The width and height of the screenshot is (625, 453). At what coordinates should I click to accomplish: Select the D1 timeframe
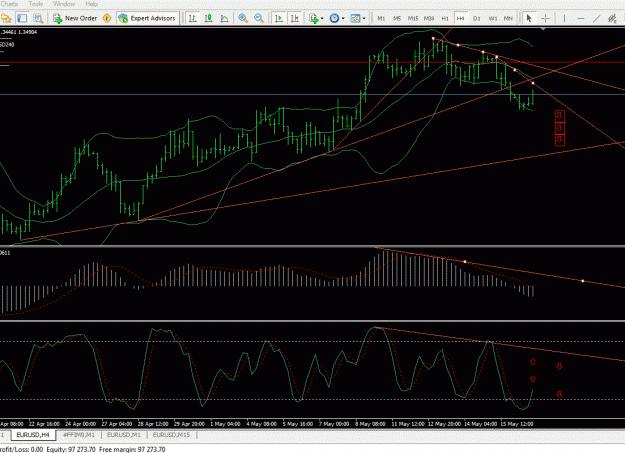(476, 18)
